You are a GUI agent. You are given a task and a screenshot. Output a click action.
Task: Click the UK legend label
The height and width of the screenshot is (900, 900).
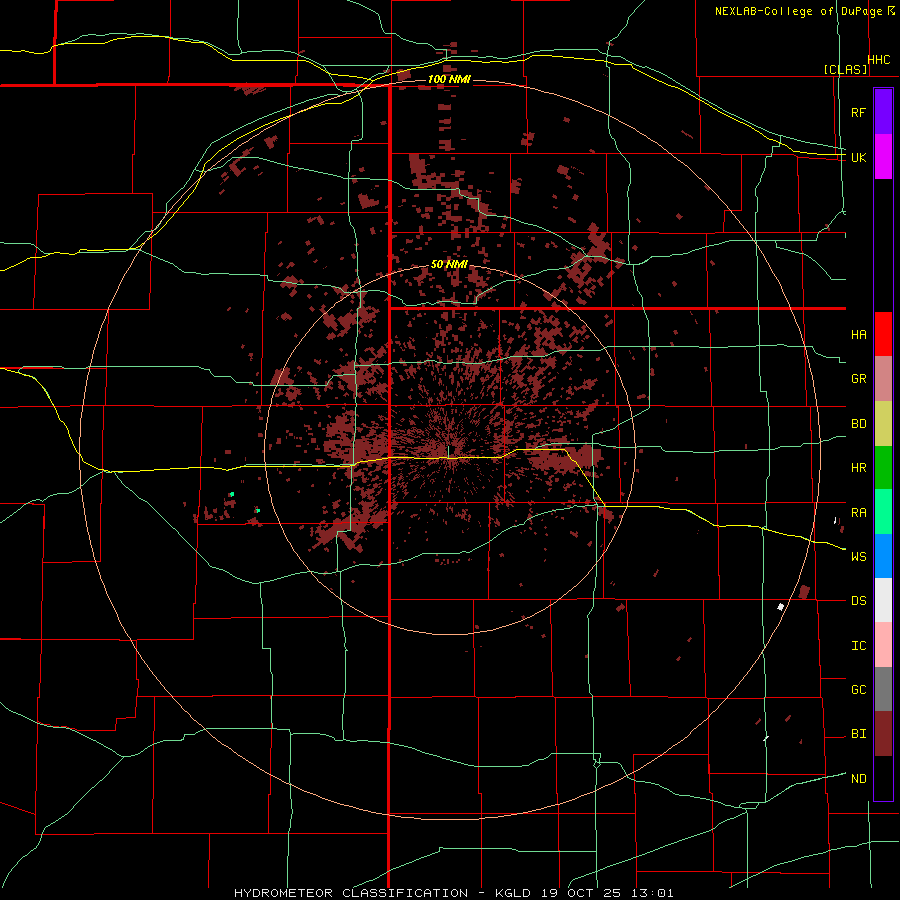coord(858,157)
